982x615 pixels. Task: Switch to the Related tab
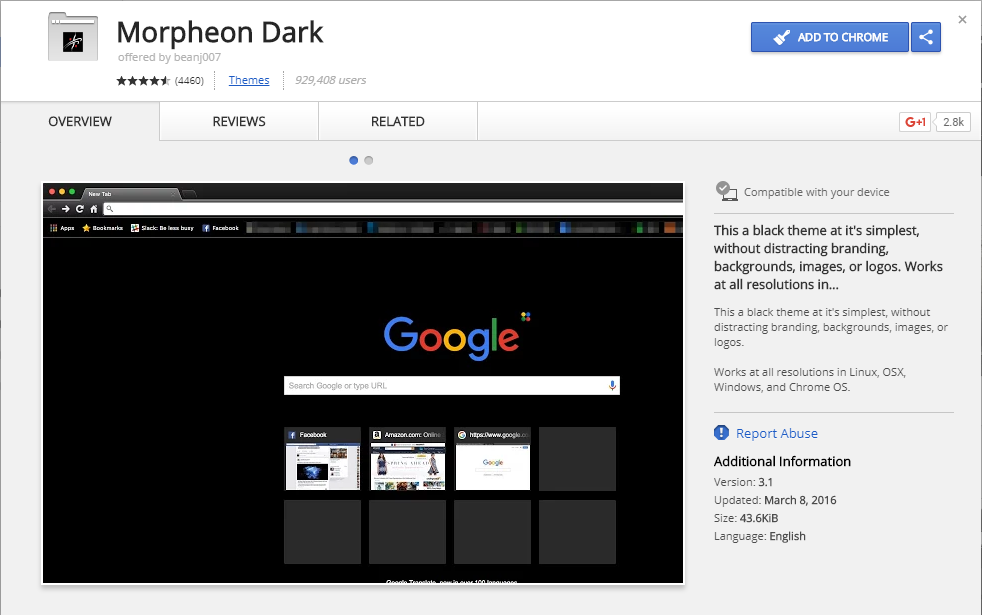398,121
